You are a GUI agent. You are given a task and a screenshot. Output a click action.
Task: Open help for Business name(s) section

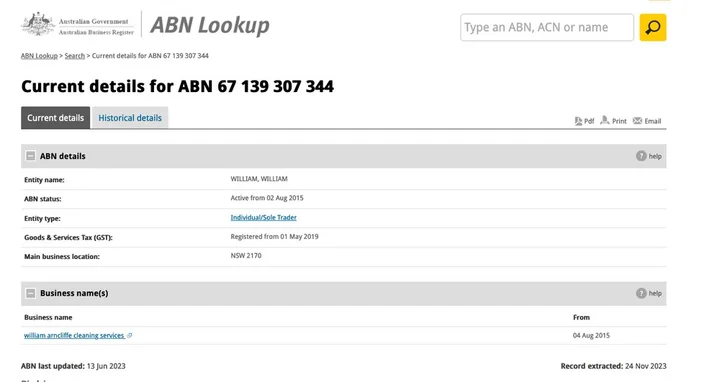649,293
